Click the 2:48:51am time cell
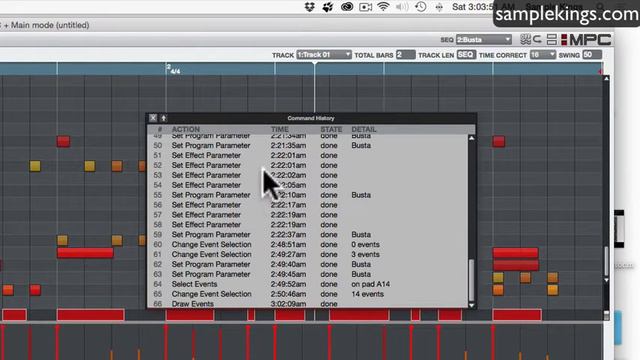Screen dimensions: 640x360 288,244
